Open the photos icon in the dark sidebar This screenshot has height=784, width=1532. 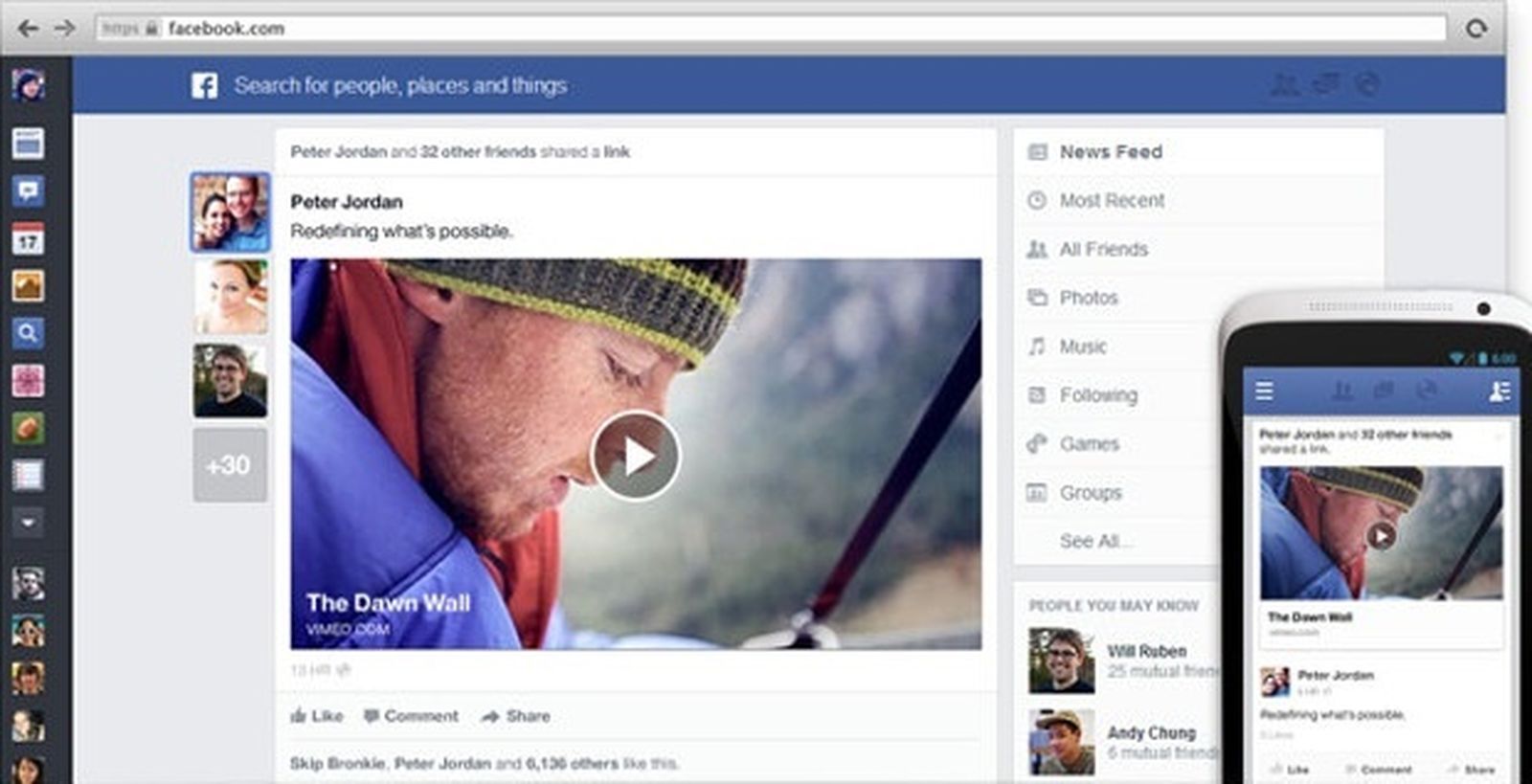(x=28, y=286)
